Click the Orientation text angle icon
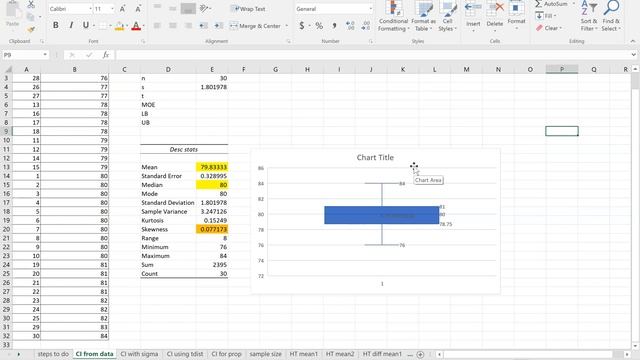 tap(204, 8)
